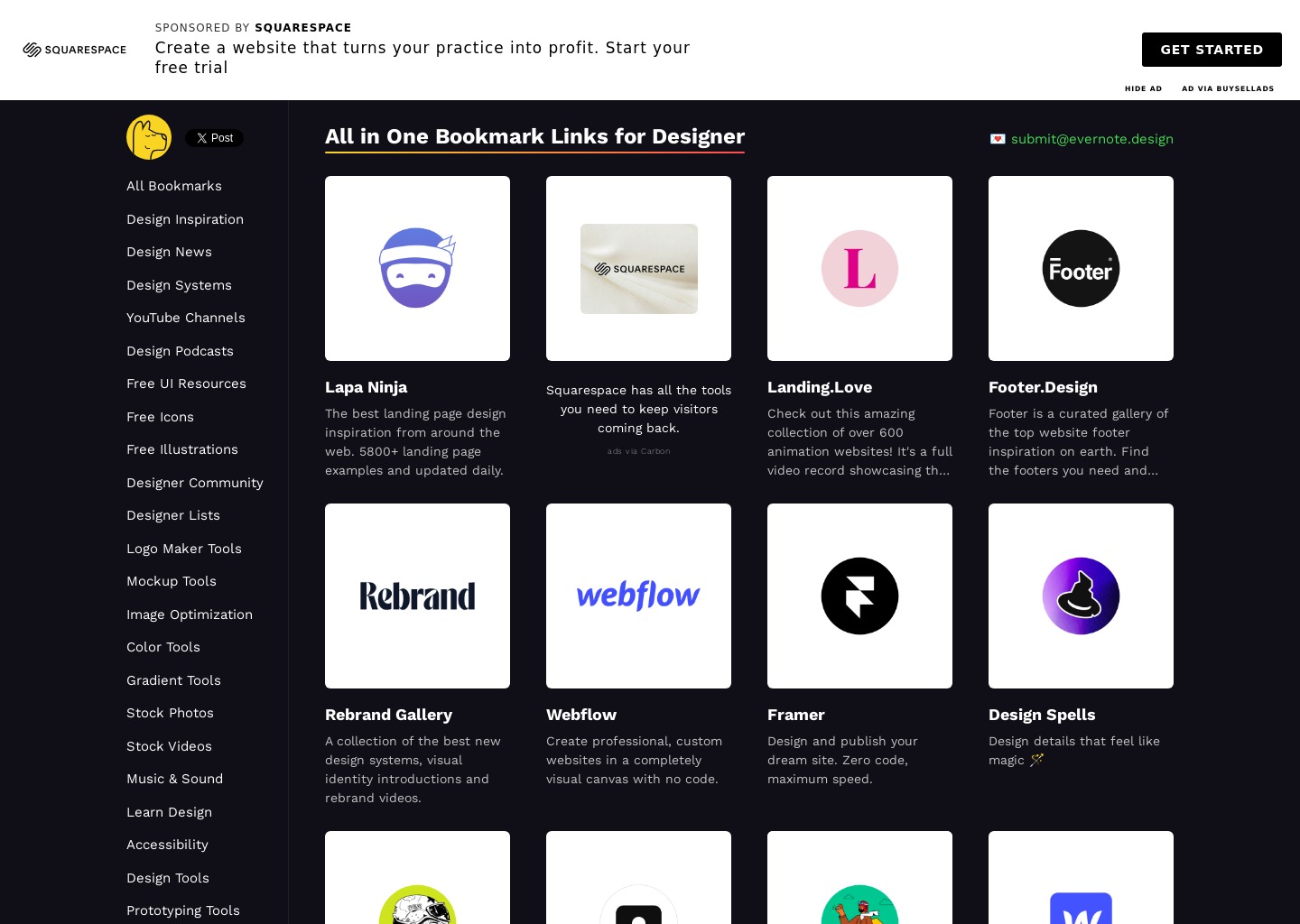Select YouTube Channels in sidebar
This screenshot has height=924, width=1300.
(186, 318)
